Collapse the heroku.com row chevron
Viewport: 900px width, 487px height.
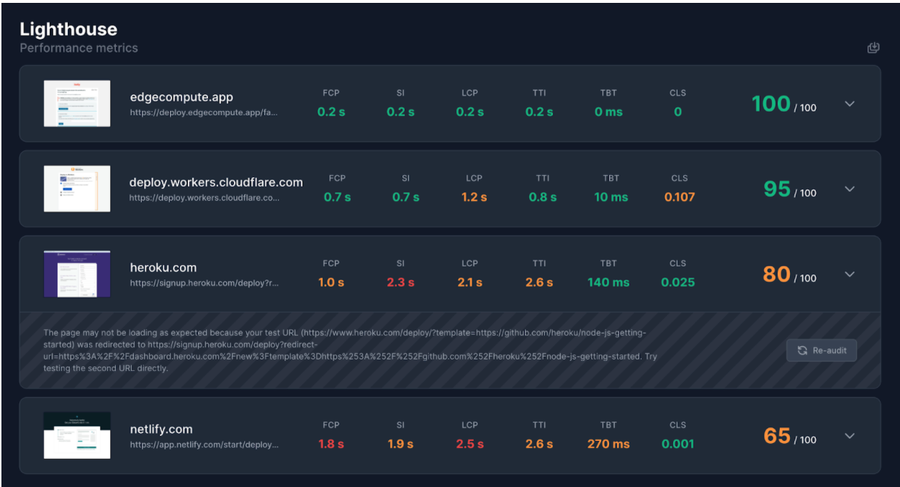coord(849,275)
